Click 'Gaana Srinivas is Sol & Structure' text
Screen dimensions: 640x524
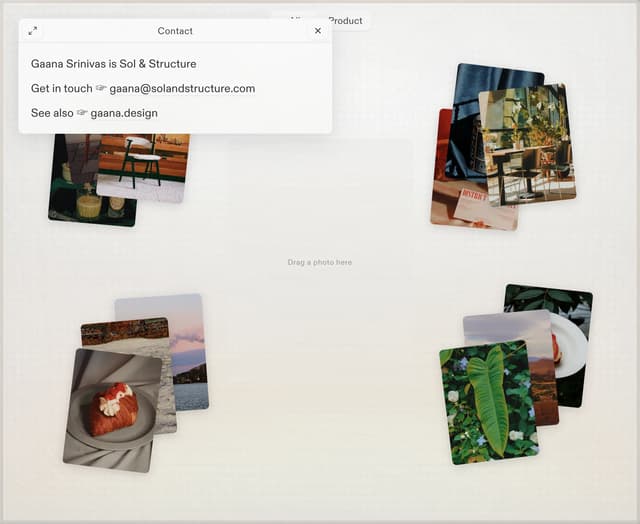[x=113, y=64]
